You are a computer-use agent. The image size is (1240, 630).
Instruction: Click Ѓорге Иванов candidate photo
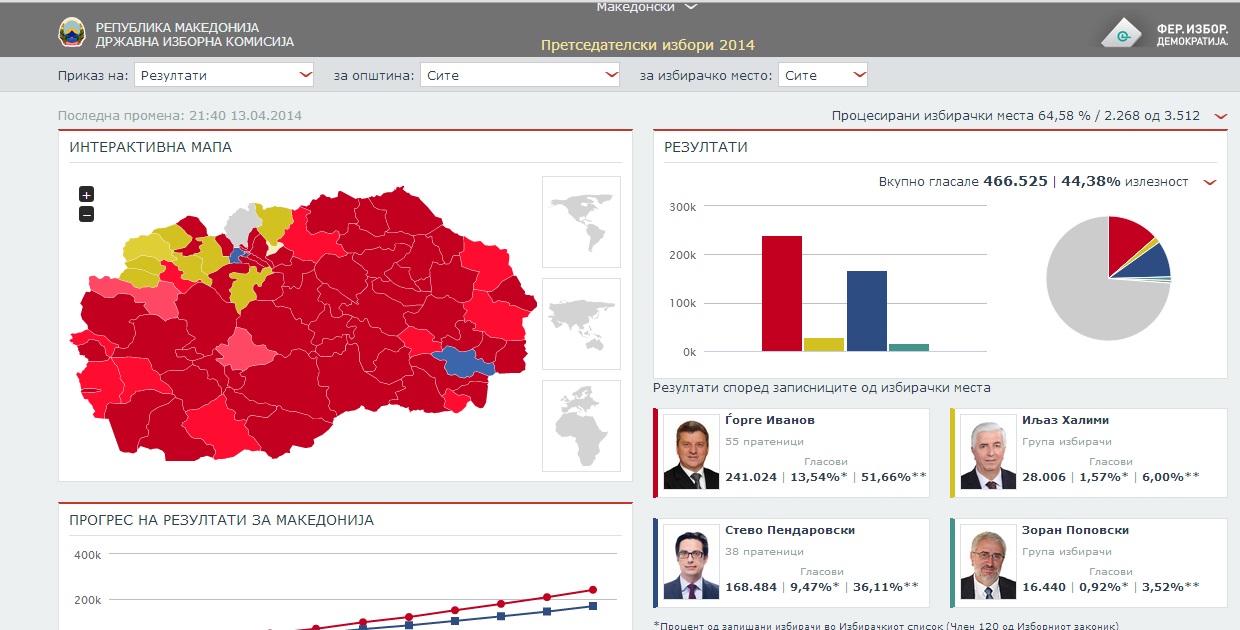(x=691, y=452)
